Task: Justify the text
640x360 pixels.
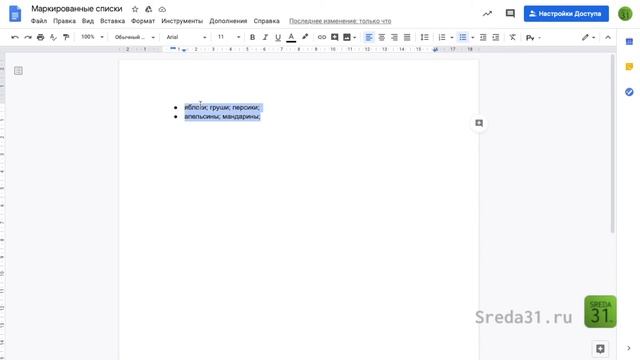Action: [407, 37]
